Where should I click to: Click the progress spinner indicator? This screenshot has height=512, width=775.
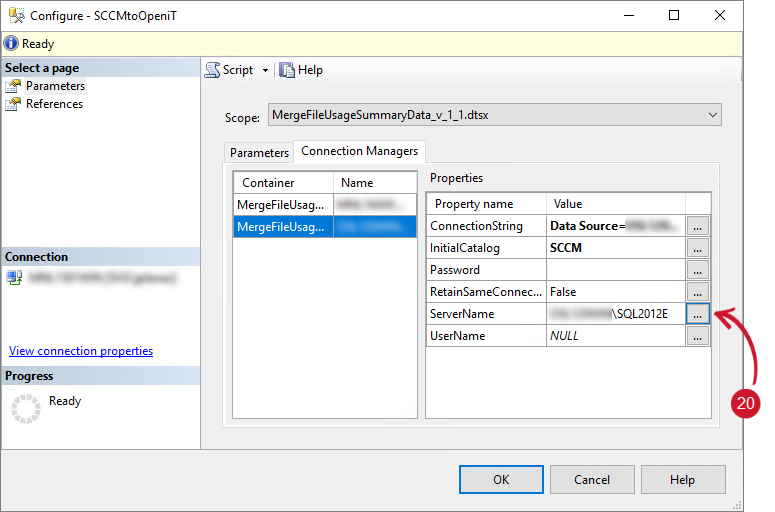click(x=26, y=409)
